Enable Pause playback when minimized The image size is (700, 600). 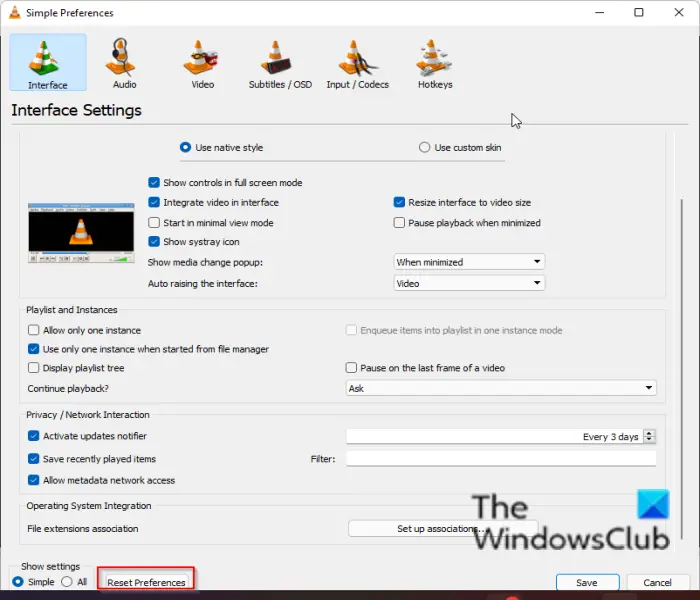coord(399,222)
